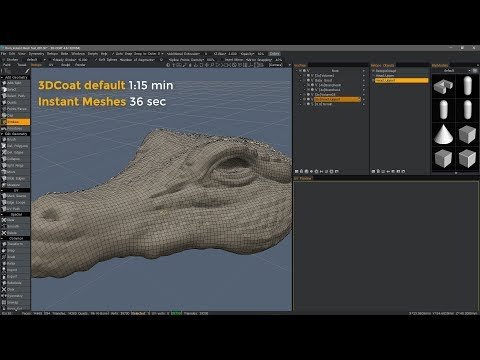Collapse the UV tools section
This screenshot has width=480, height=360.
(2, 190)
